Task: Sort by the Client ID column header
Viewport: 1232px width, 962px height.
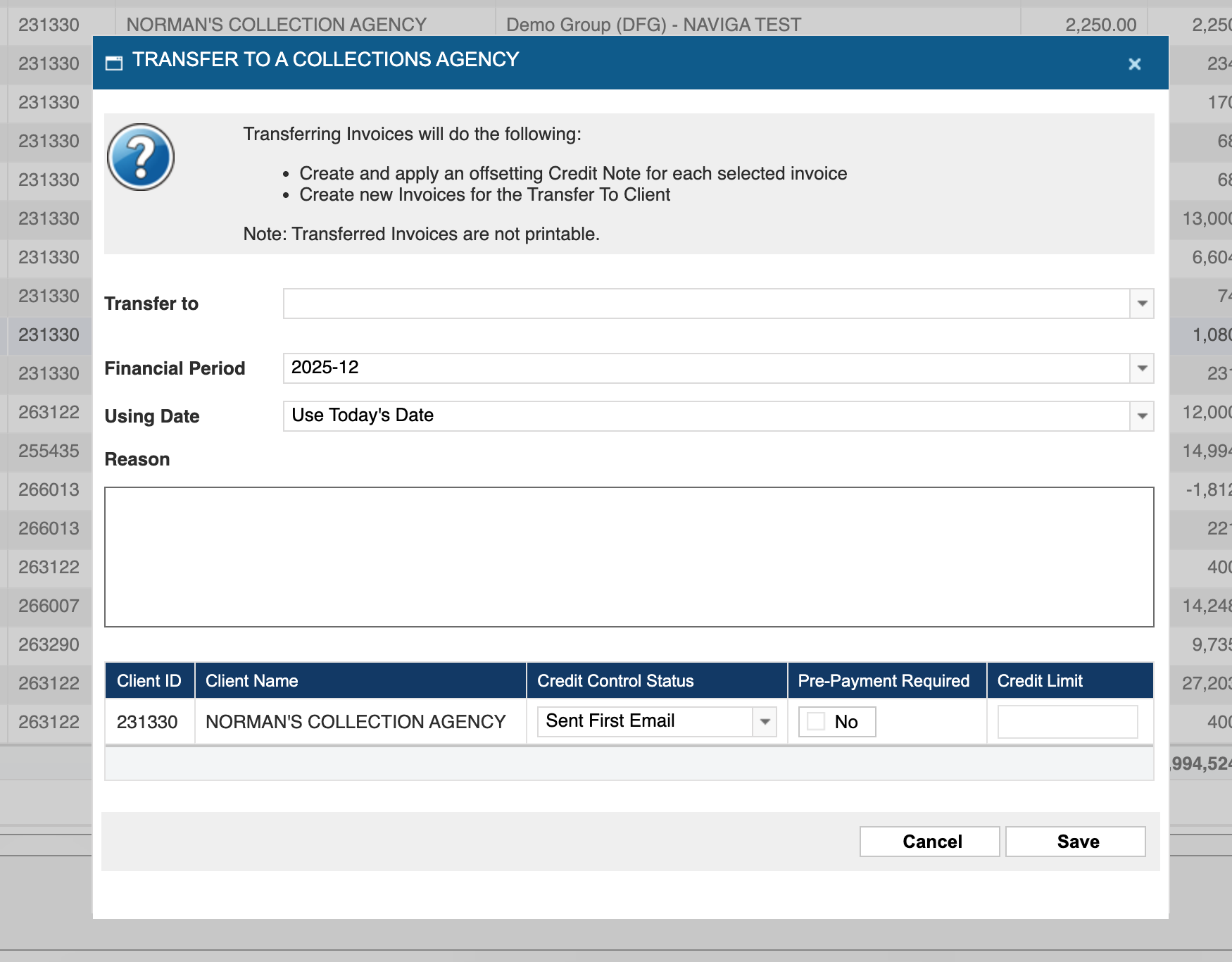Action: 149,681
